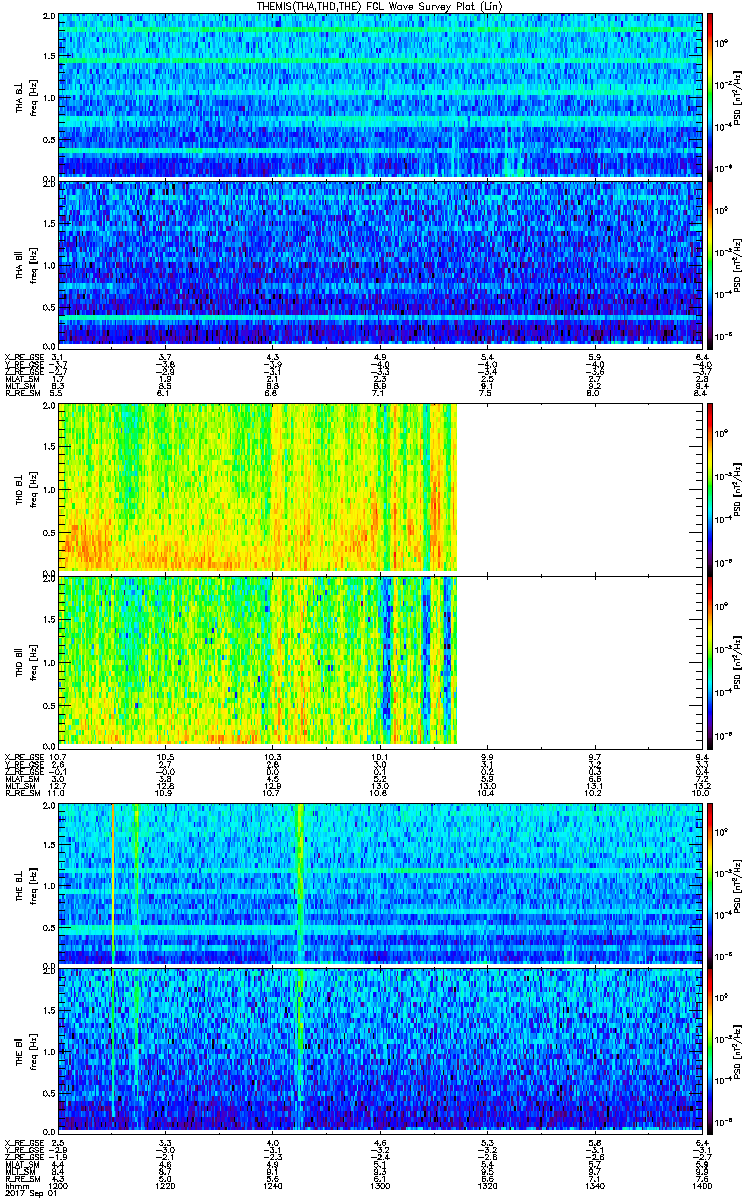Click the R_RE_SM row label under THD panels

21,793
